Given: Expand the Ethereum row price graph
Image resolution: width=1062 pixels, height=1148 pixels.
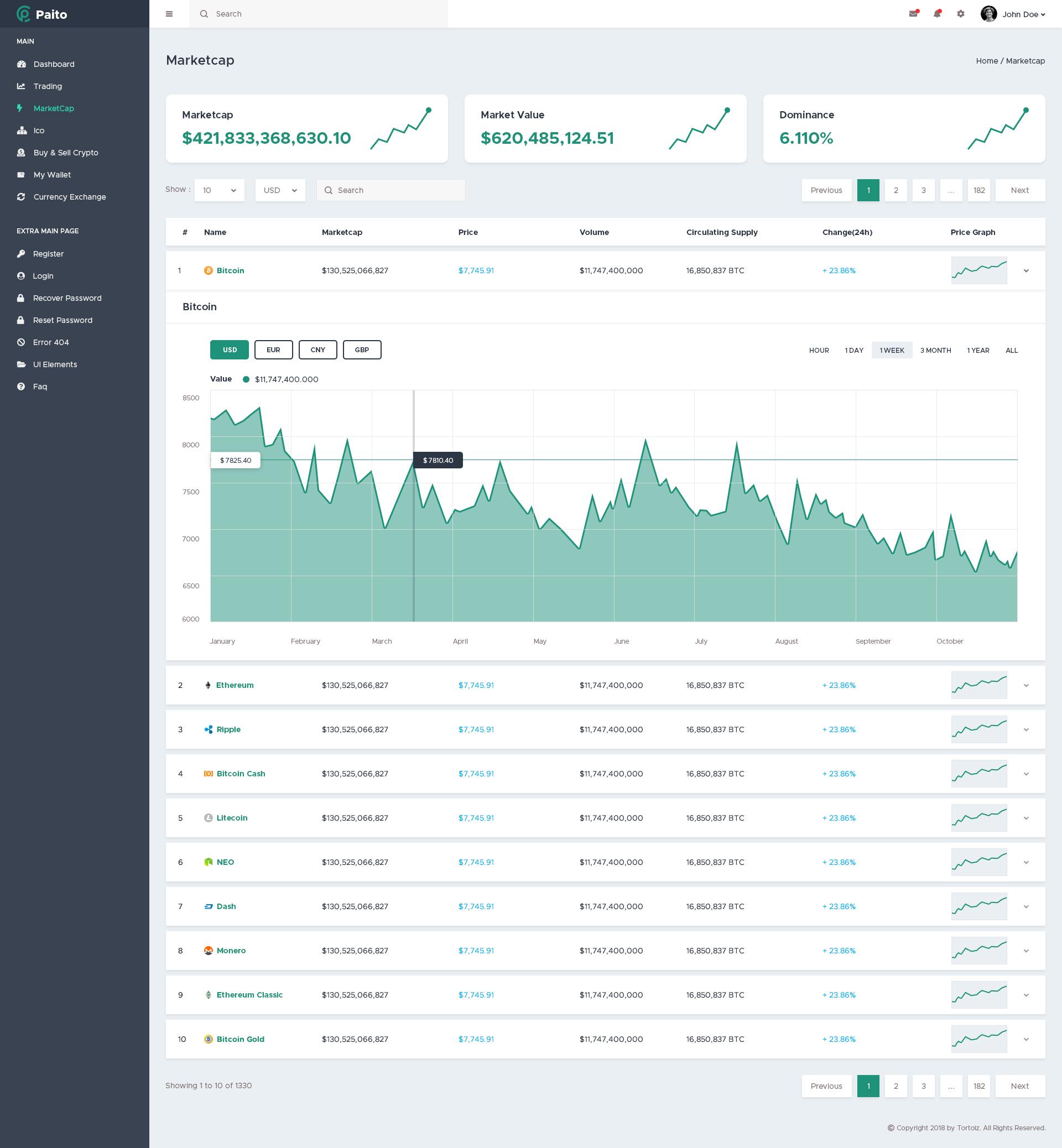Looking at the screenshot, I should [x=1027, y=685].
